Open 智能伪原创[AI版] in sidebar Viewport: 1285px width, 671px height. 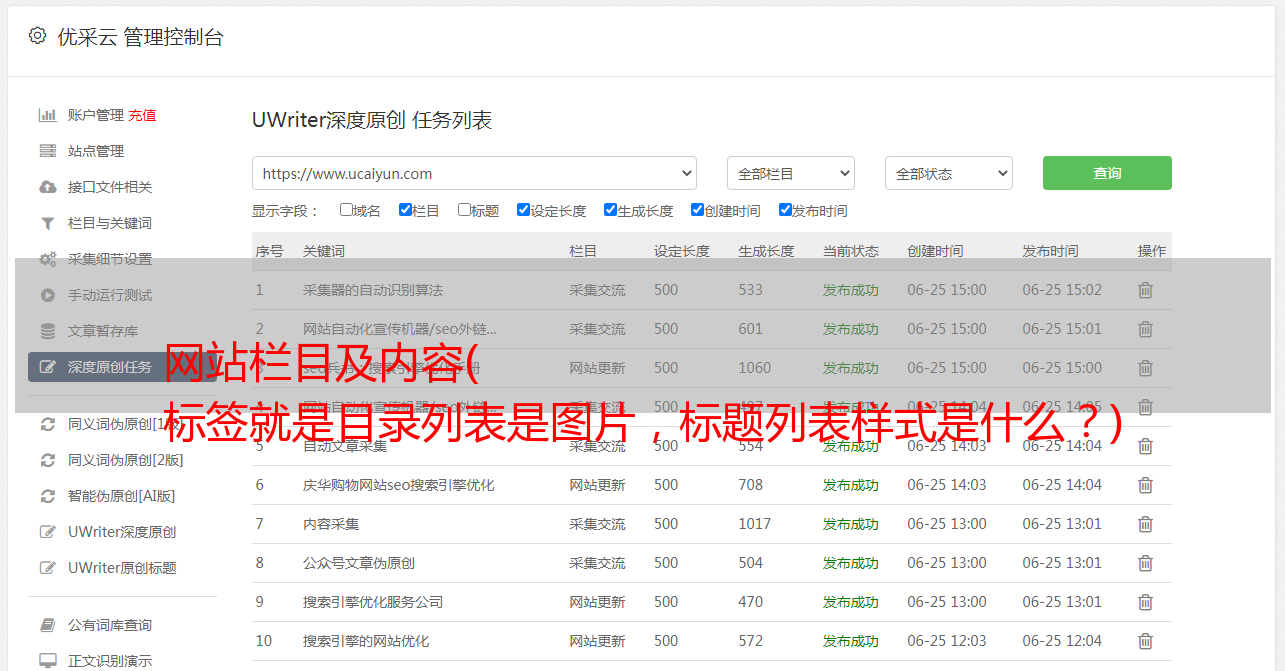coord(121,496)
